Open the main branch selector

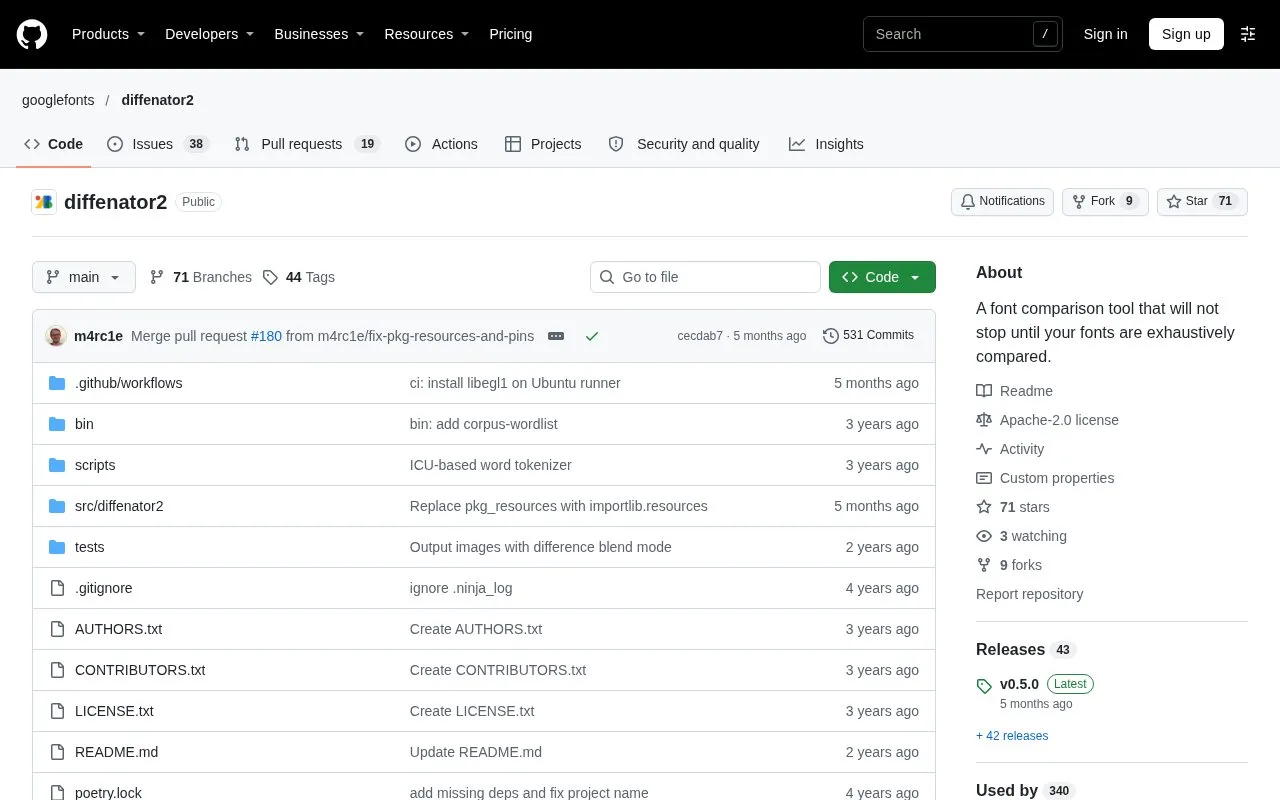tap(84, 277)
